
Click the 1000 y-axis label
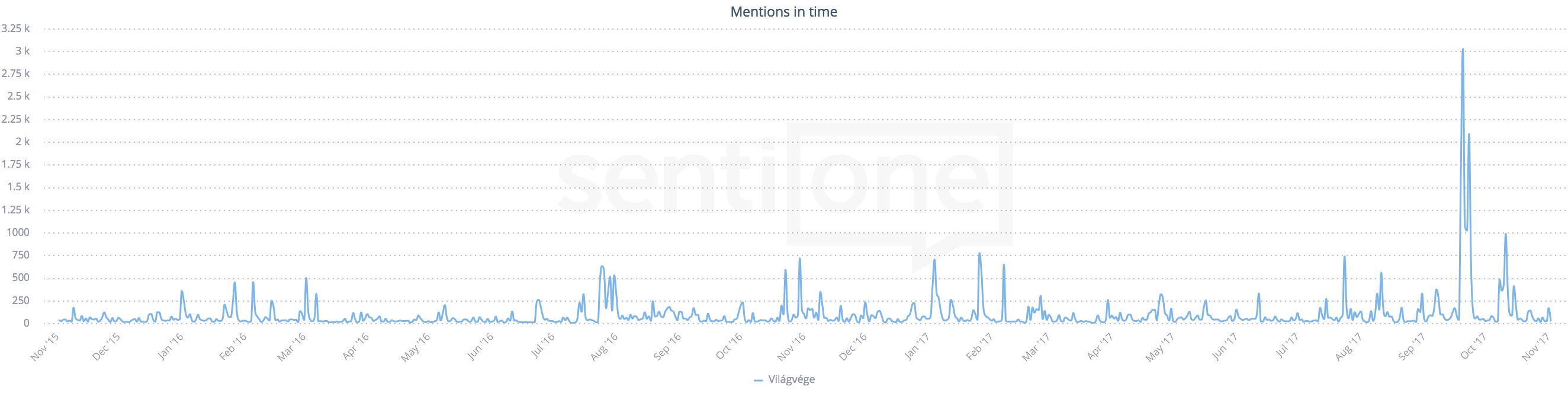point(18,232)
